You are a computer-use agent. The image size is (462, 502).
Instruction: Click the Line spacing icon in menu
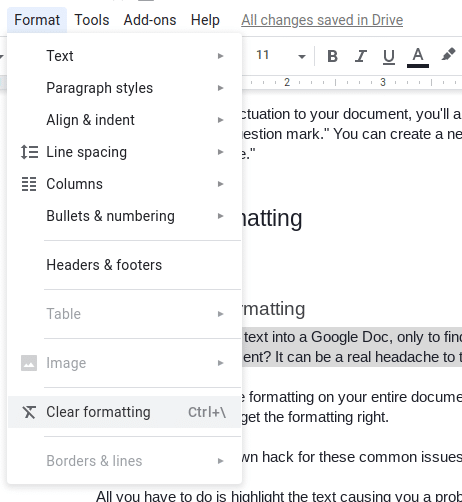point(29,152)
